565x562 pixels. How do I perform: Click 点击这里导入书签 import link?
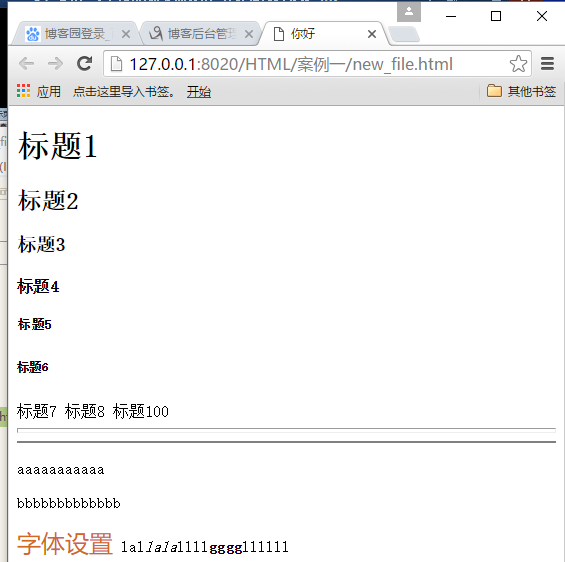point(124,92)
